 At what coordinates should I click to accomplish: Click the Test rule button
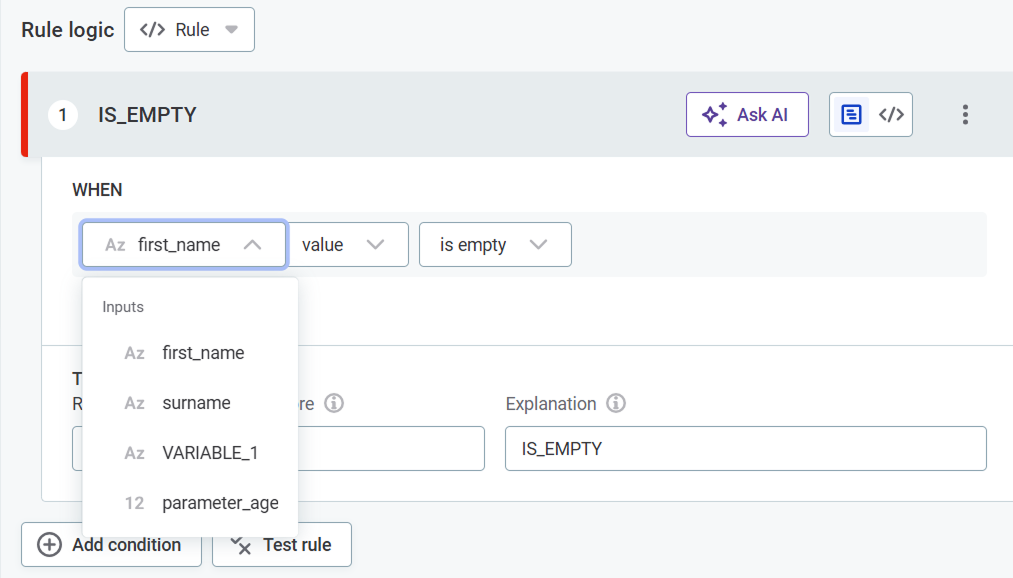pyautogui.click(x=281, y=544)
